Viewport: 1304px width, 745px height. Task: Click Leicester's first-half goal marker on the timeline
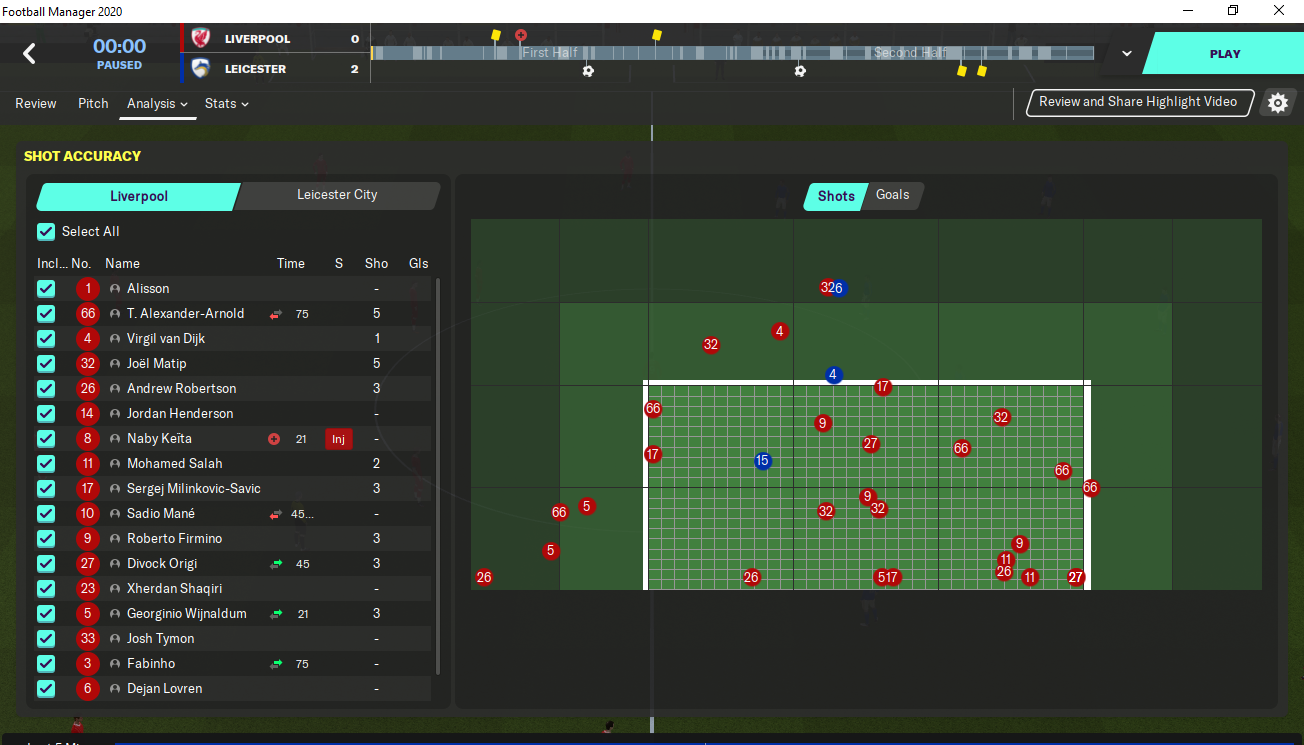click(588, 71)
